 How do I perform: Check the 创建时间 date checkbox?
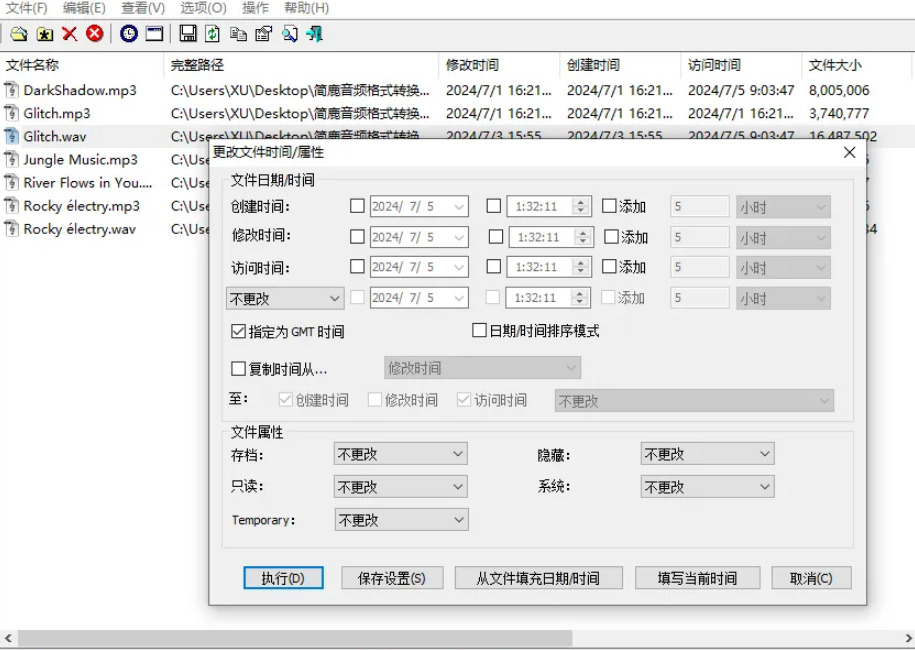[x=355, y=207]
